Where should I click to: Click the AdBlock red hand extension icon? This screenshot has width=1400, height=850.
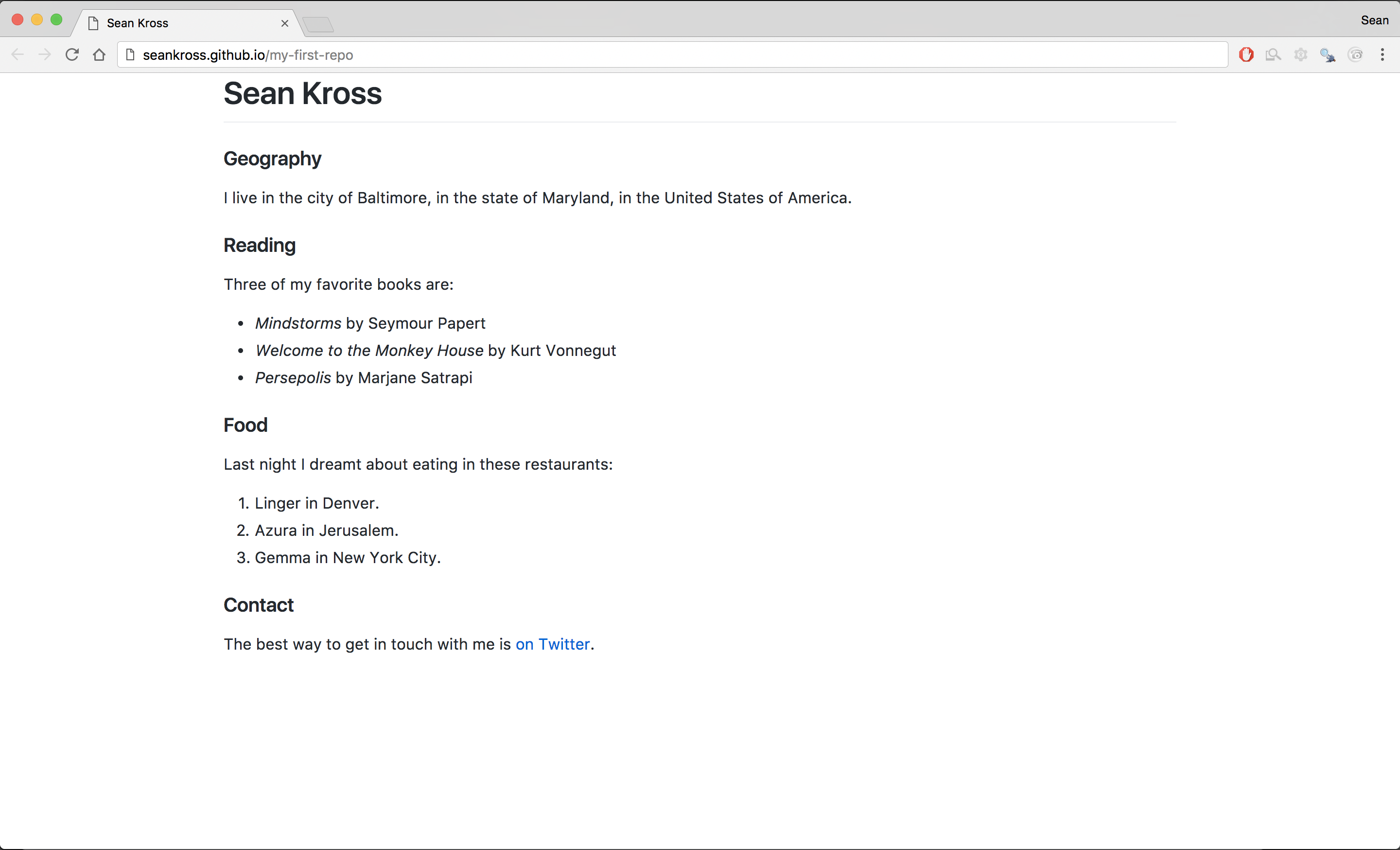pyautogui.click(x=1246, y=54)
